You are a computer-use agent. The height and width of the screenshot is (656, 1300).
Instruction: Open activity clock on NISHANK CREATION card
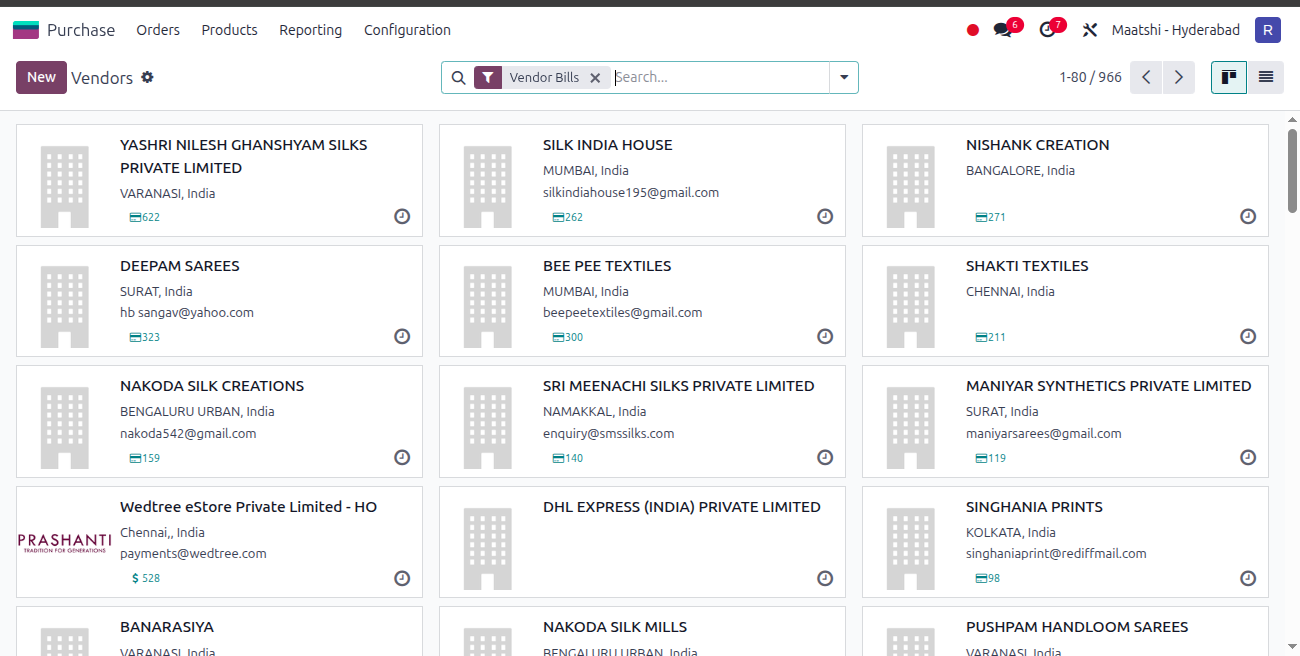pyautogui.click(x=1248, y=216)
